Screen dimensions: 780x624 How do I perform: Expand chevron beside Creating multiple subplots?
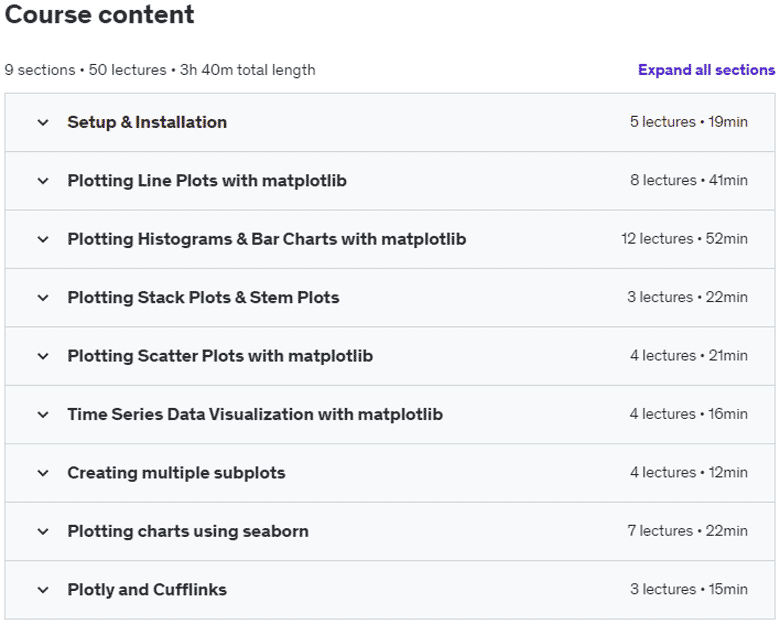tap(43, 473)
